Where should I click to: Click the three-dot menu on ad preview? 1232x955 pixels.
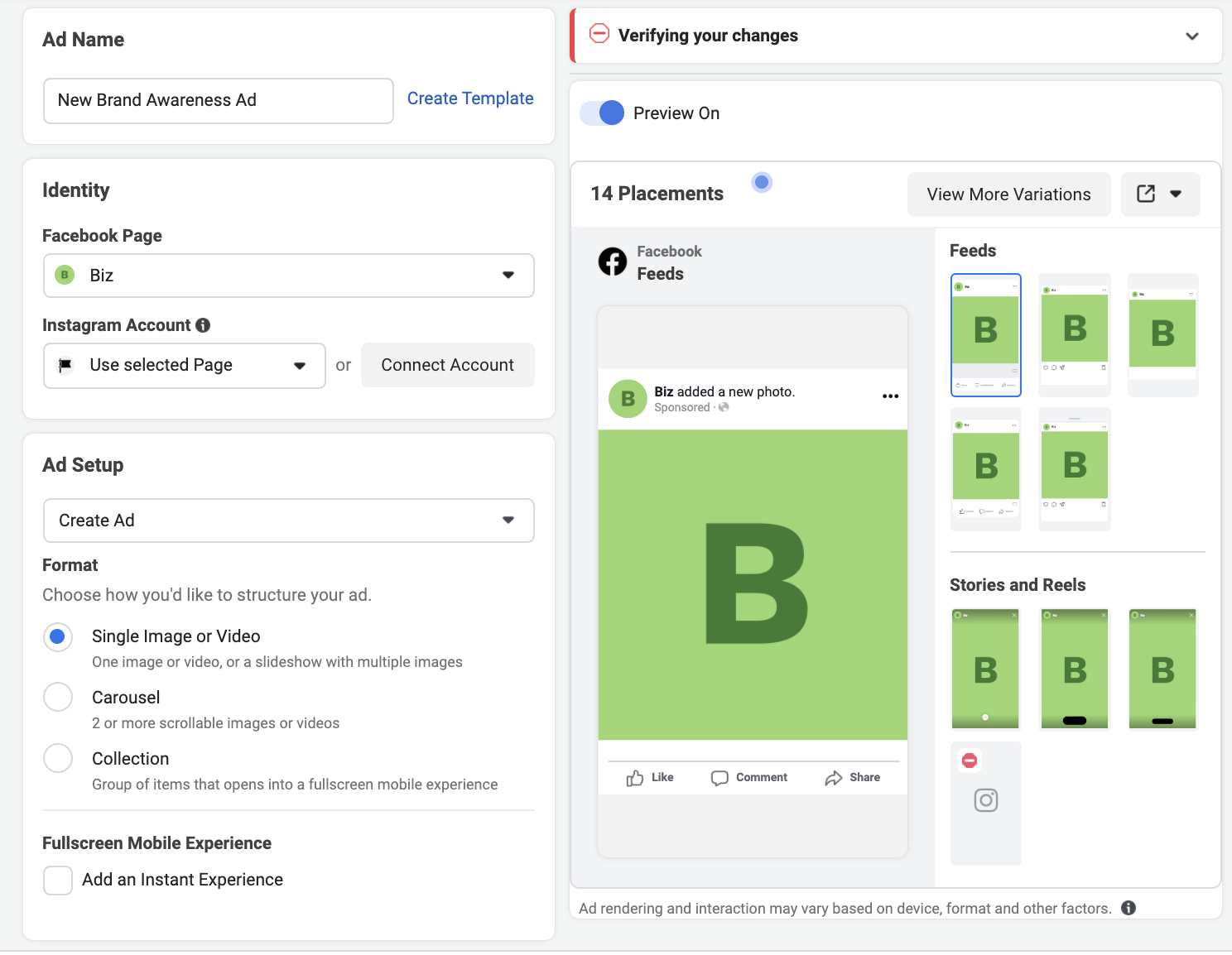(x=890, y=396)
